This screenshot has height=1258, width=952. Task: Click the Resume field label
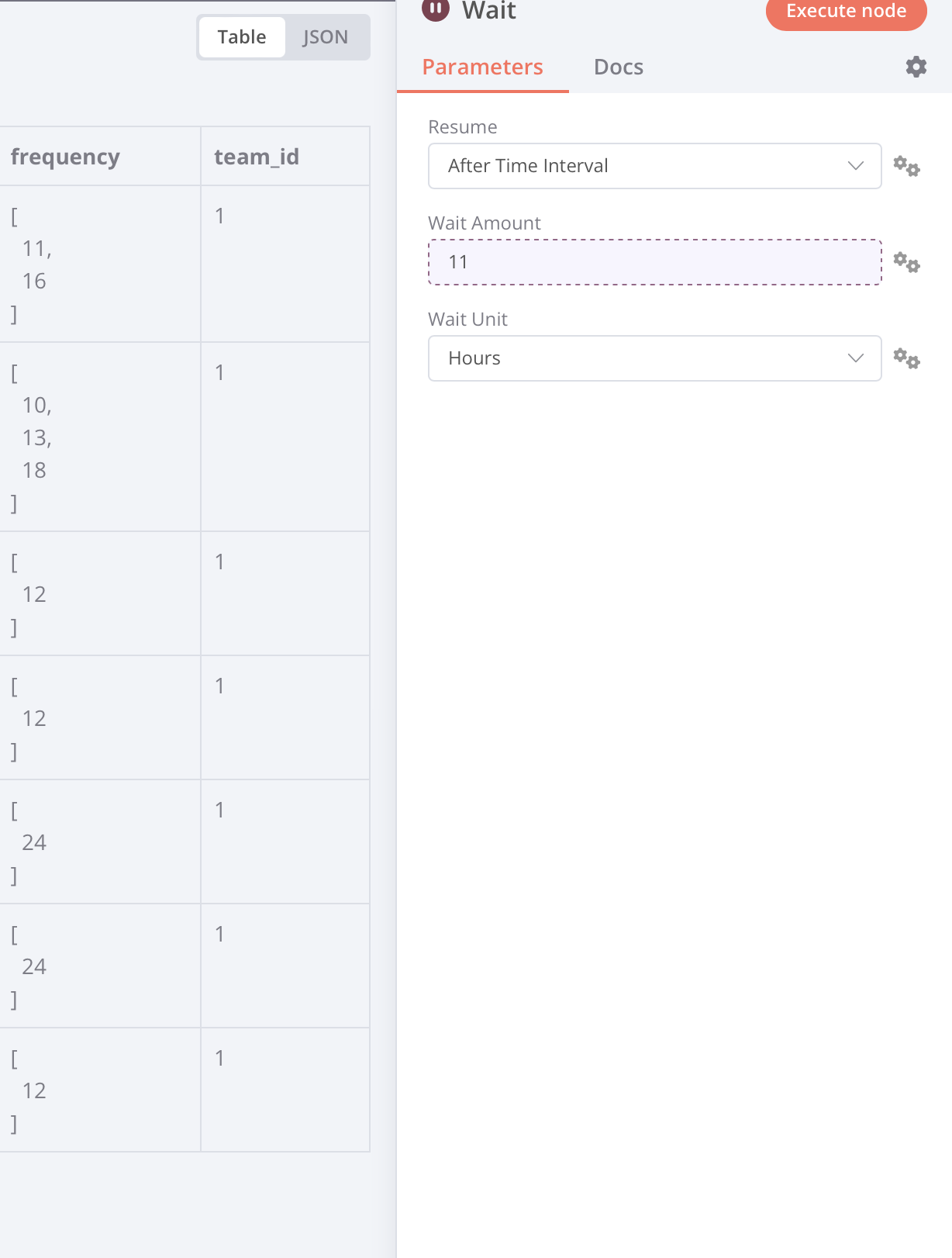[463, 127]
